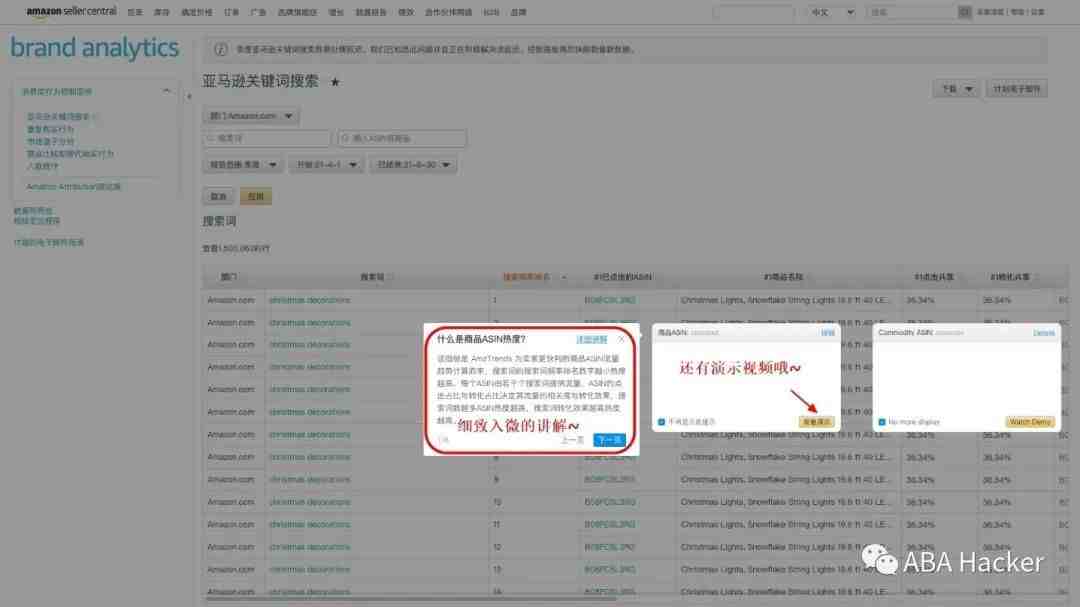The image size is (1080, 607).
Task: Open the Amazon Attribution sidebar link
Action: (73, 187)
